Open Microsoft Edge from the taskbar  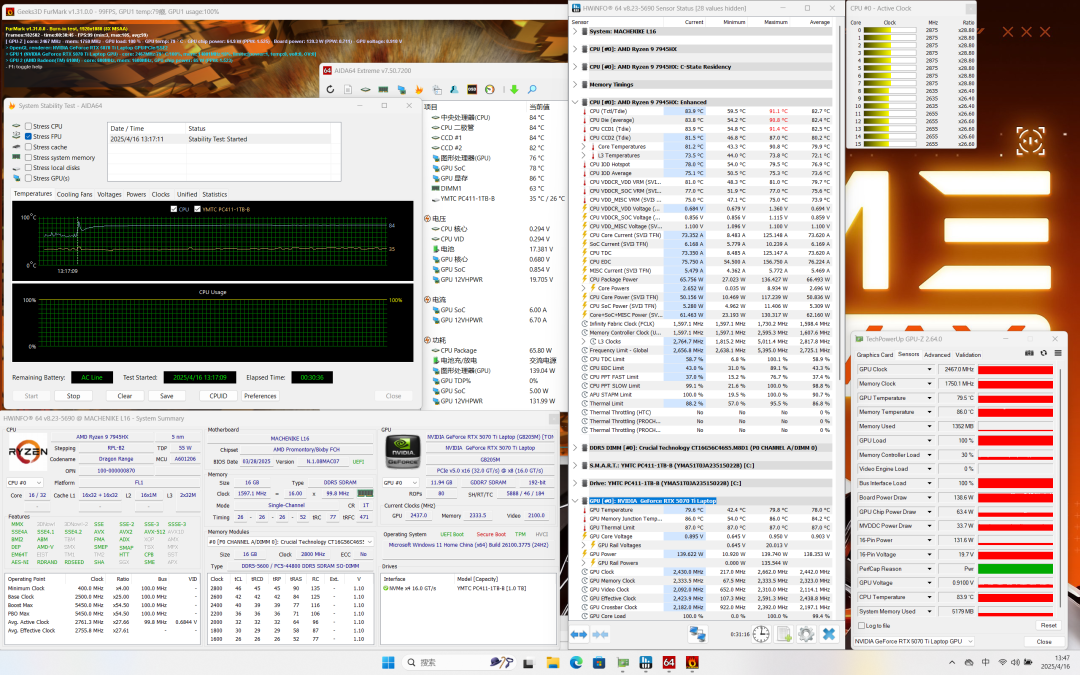point(576,663)
